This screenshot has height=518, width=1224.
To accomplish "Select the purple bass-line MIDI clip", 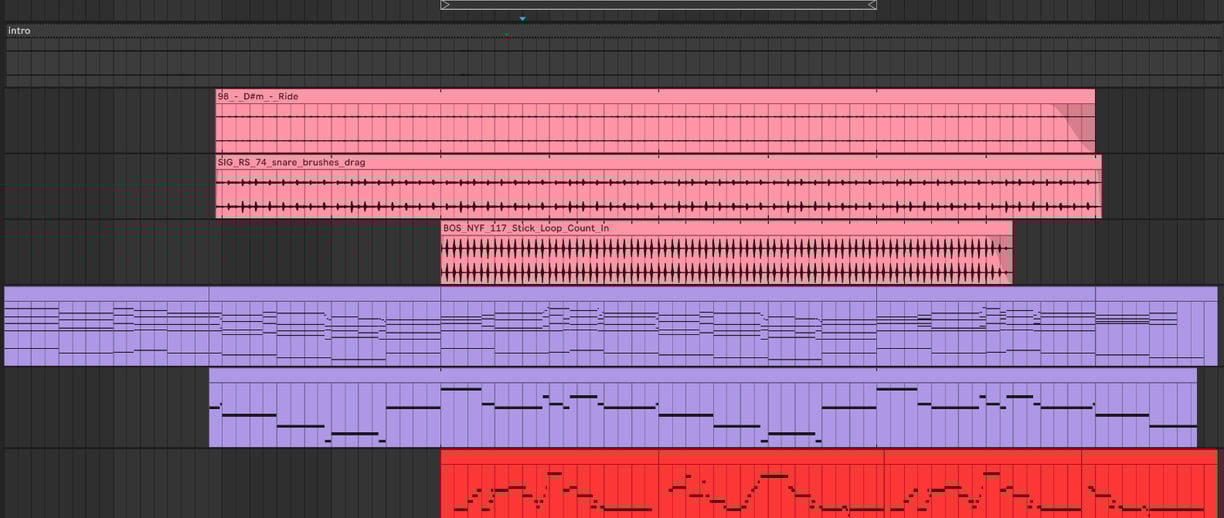I will pos(702,407).
